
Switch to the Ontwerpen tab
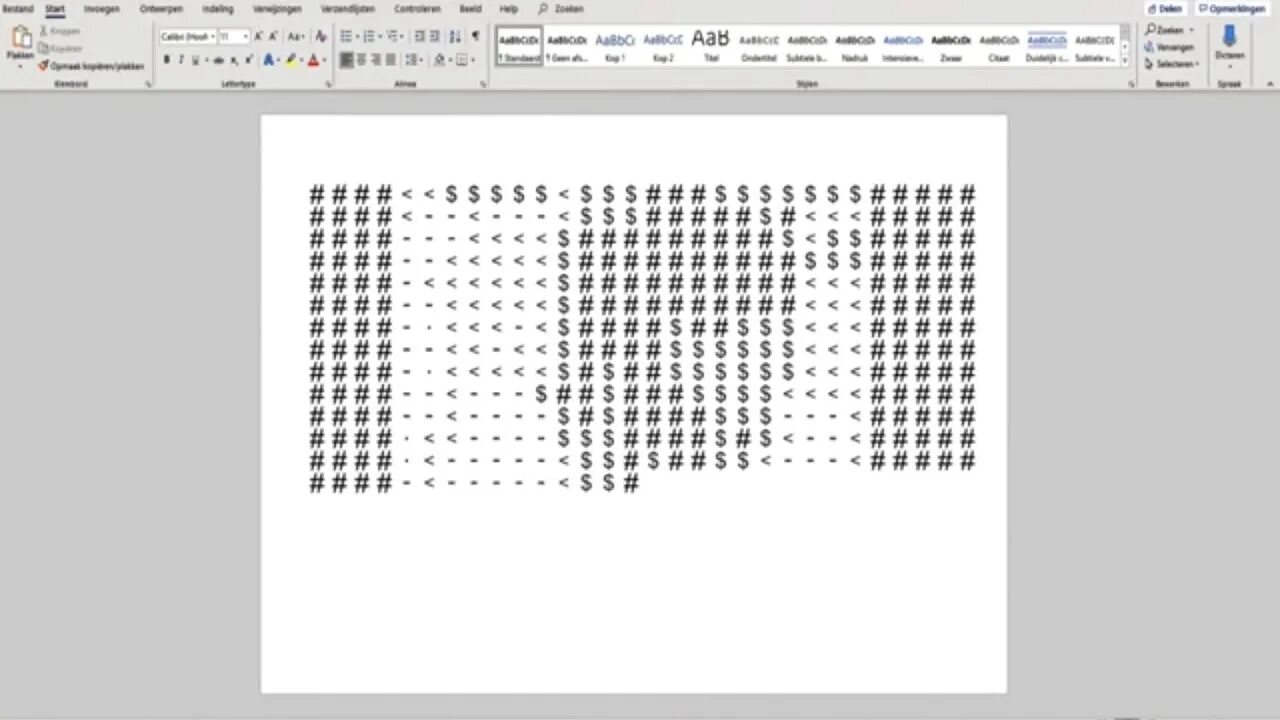pyautogui.click(x=160, y=9)
